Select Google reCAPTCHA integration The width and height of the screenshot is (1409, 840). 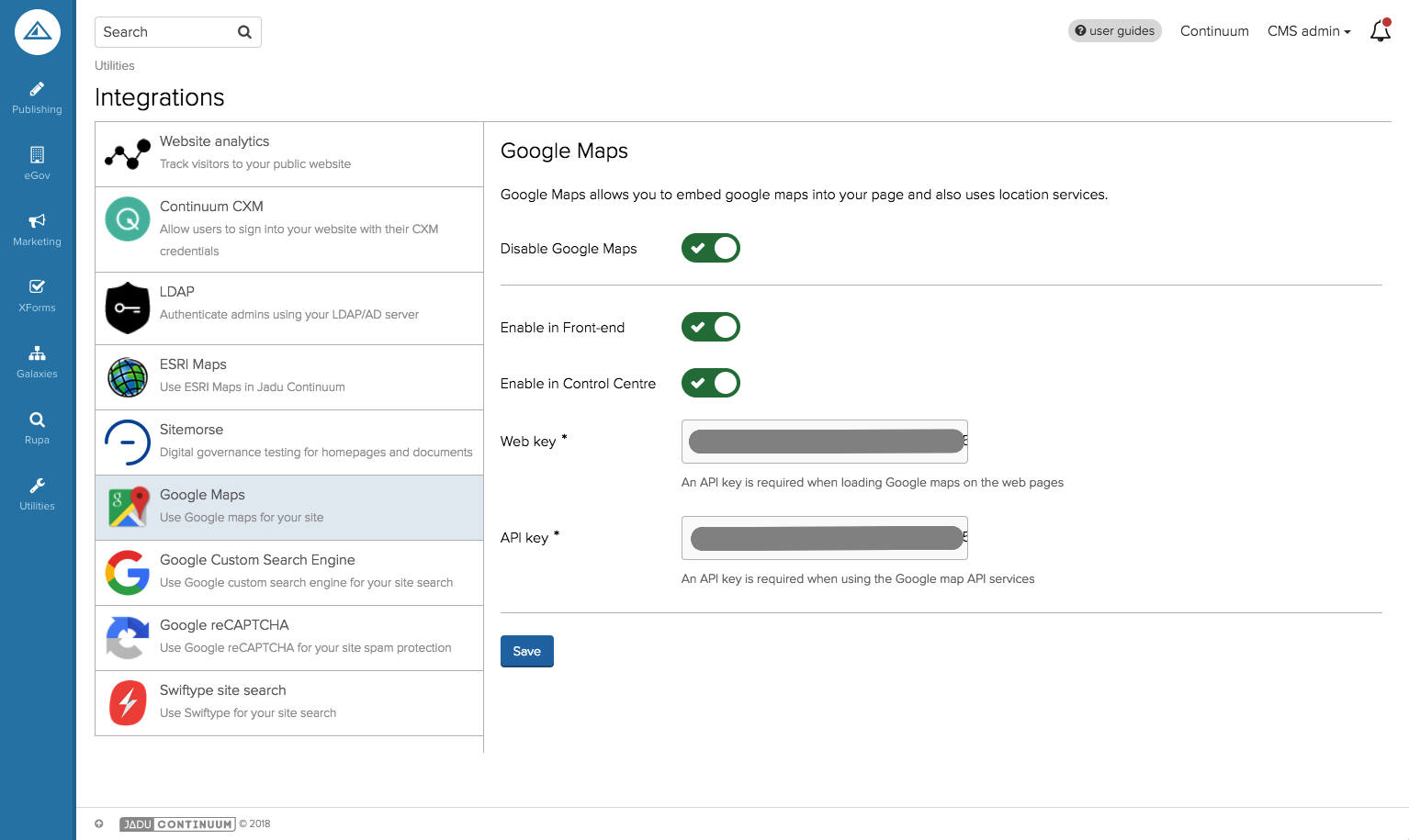[289, 637]
